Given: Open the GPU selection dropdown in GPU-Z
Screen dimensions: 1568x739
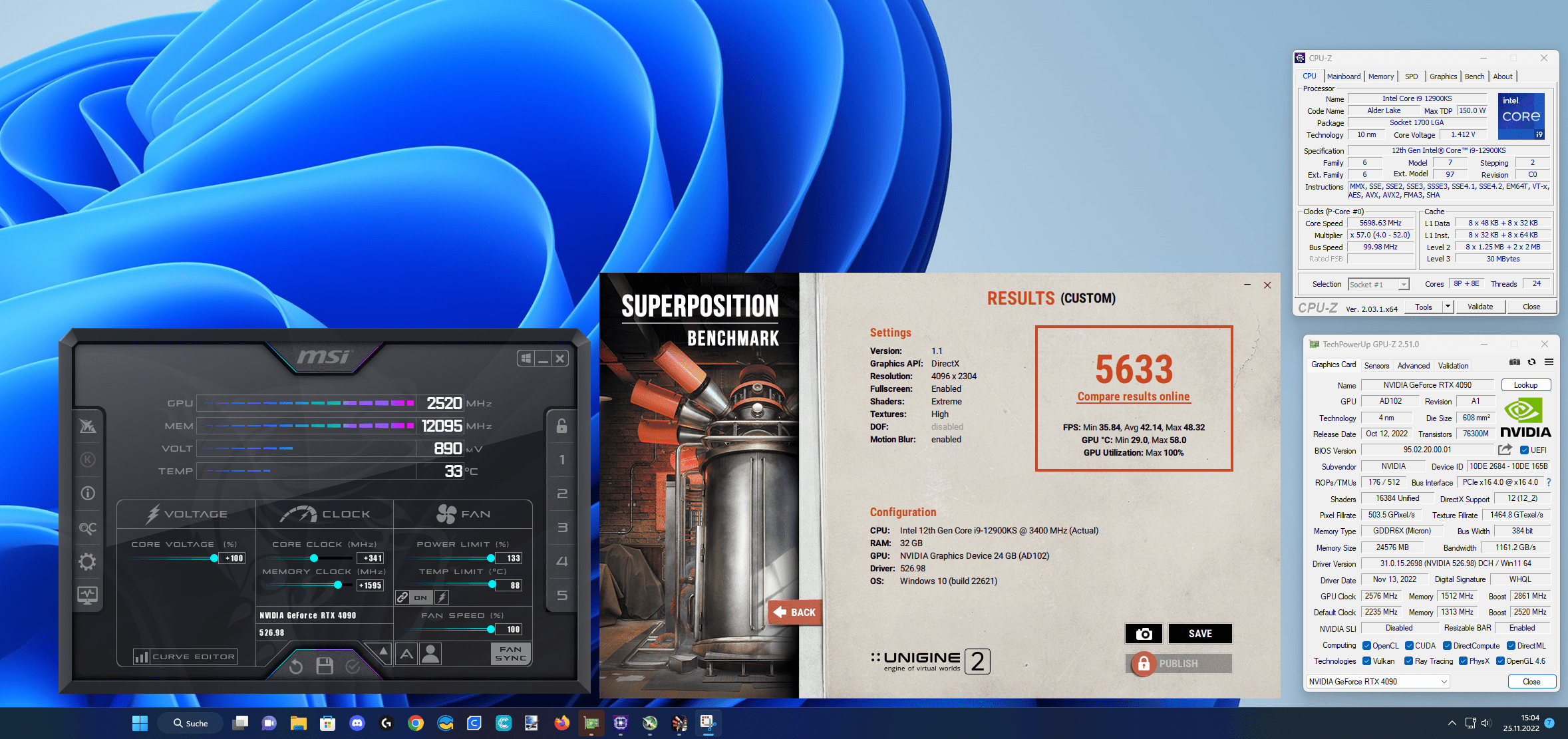Looking at the screenshot, I should [x=1444, y=682].
